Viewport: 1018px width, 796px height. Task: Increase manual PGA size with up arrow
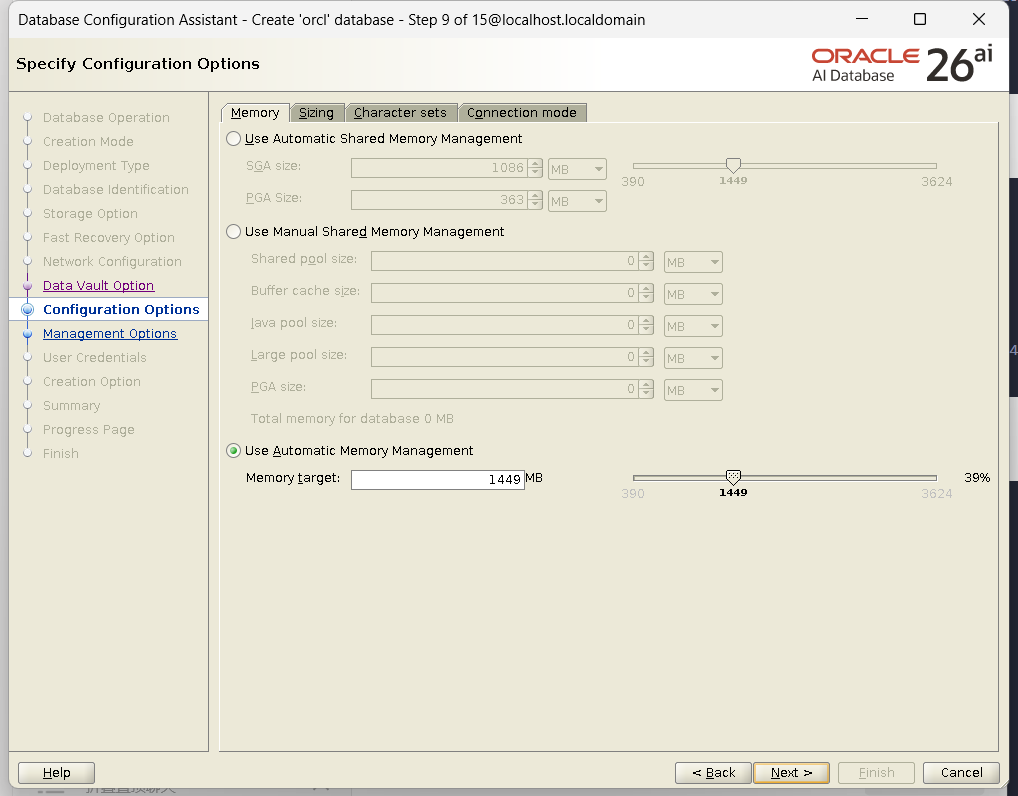646,384
